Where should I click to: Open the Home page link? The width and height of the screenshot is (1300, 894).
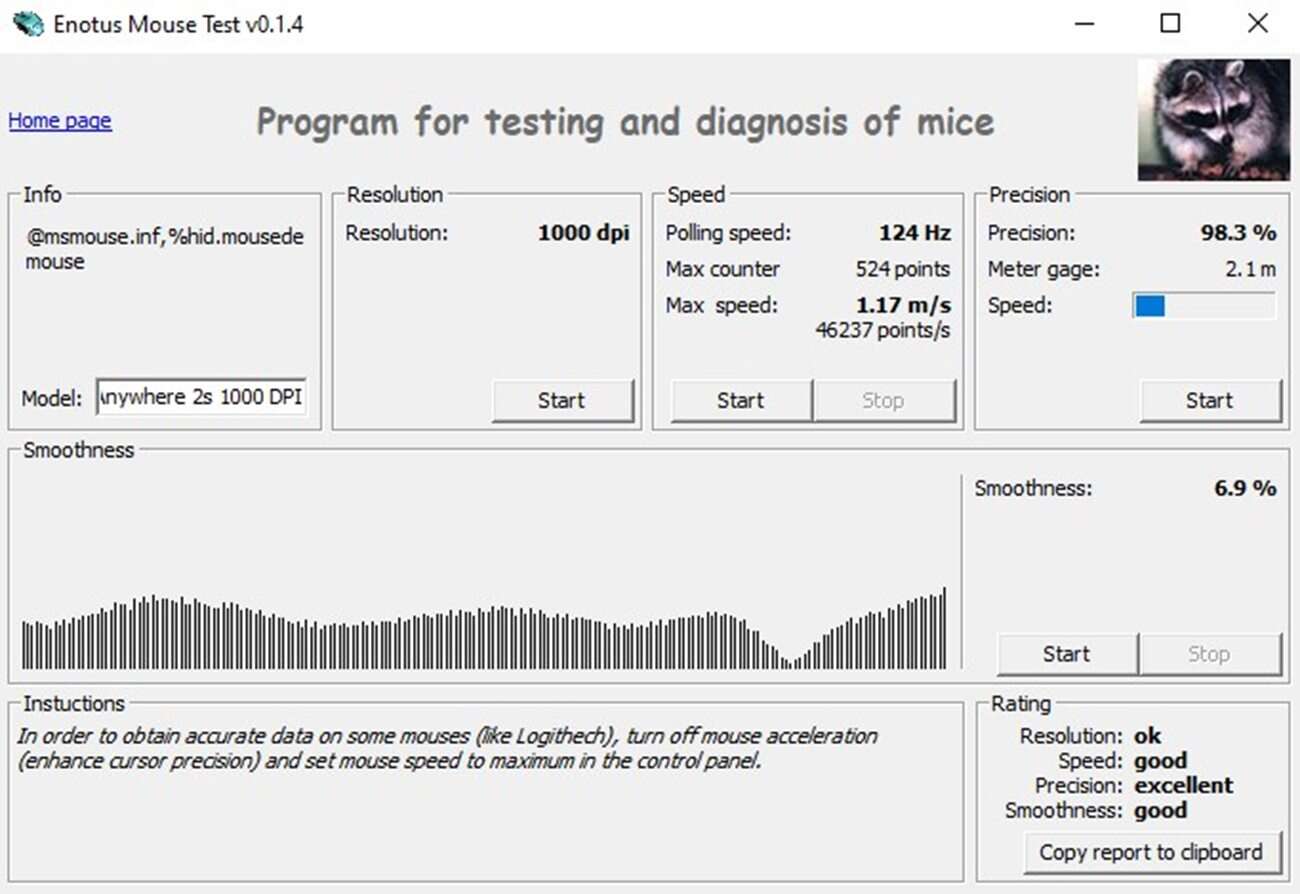coord(59,120)
